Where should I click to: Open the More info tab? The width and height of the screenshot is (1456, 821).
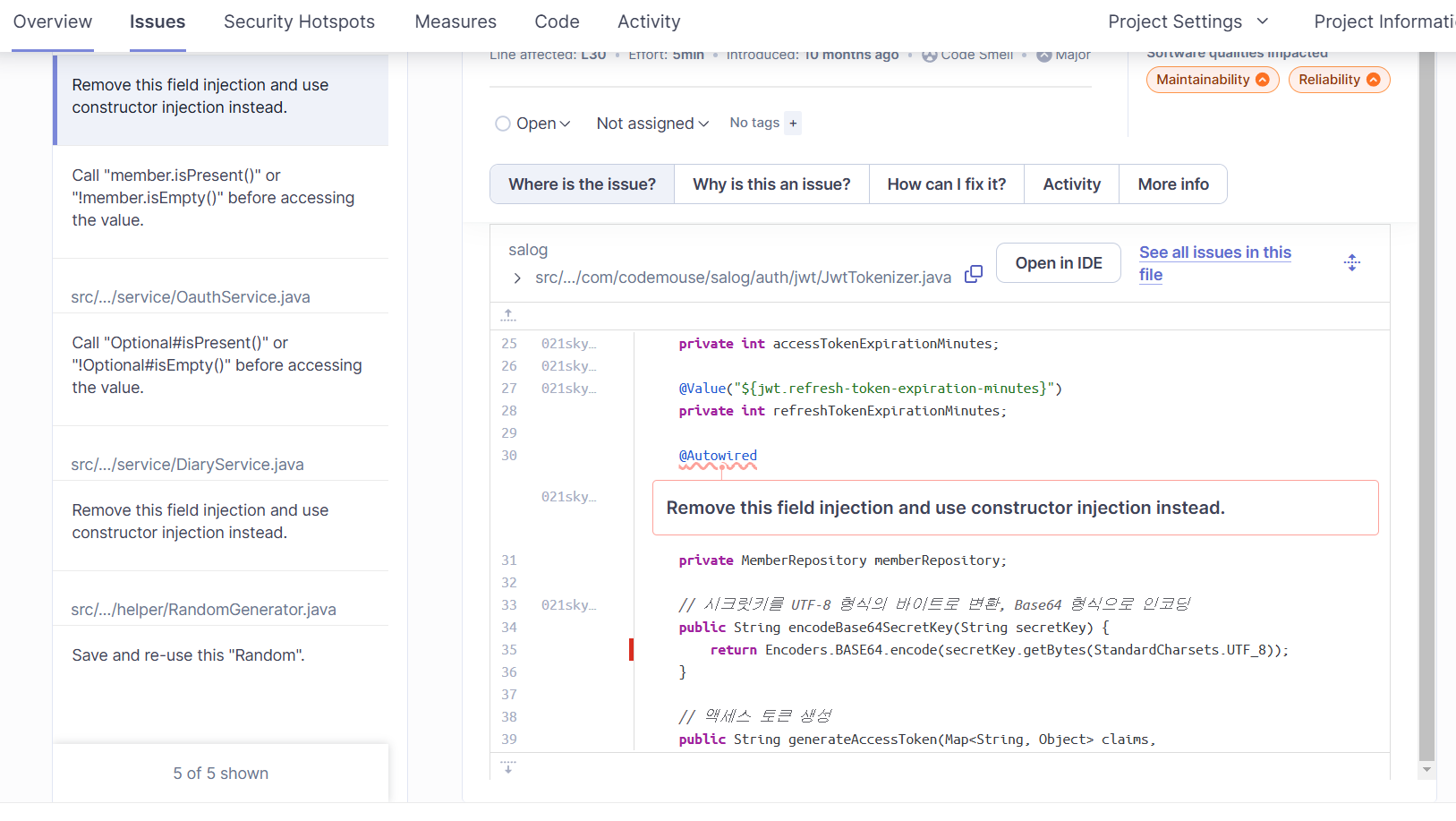(x=1173, y=184)
